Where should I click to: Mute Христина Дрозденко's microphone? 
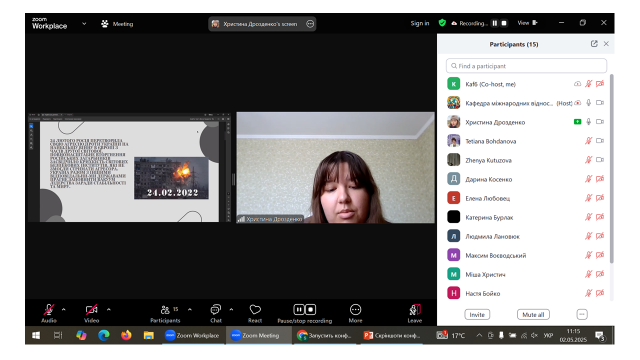point(588,122)
